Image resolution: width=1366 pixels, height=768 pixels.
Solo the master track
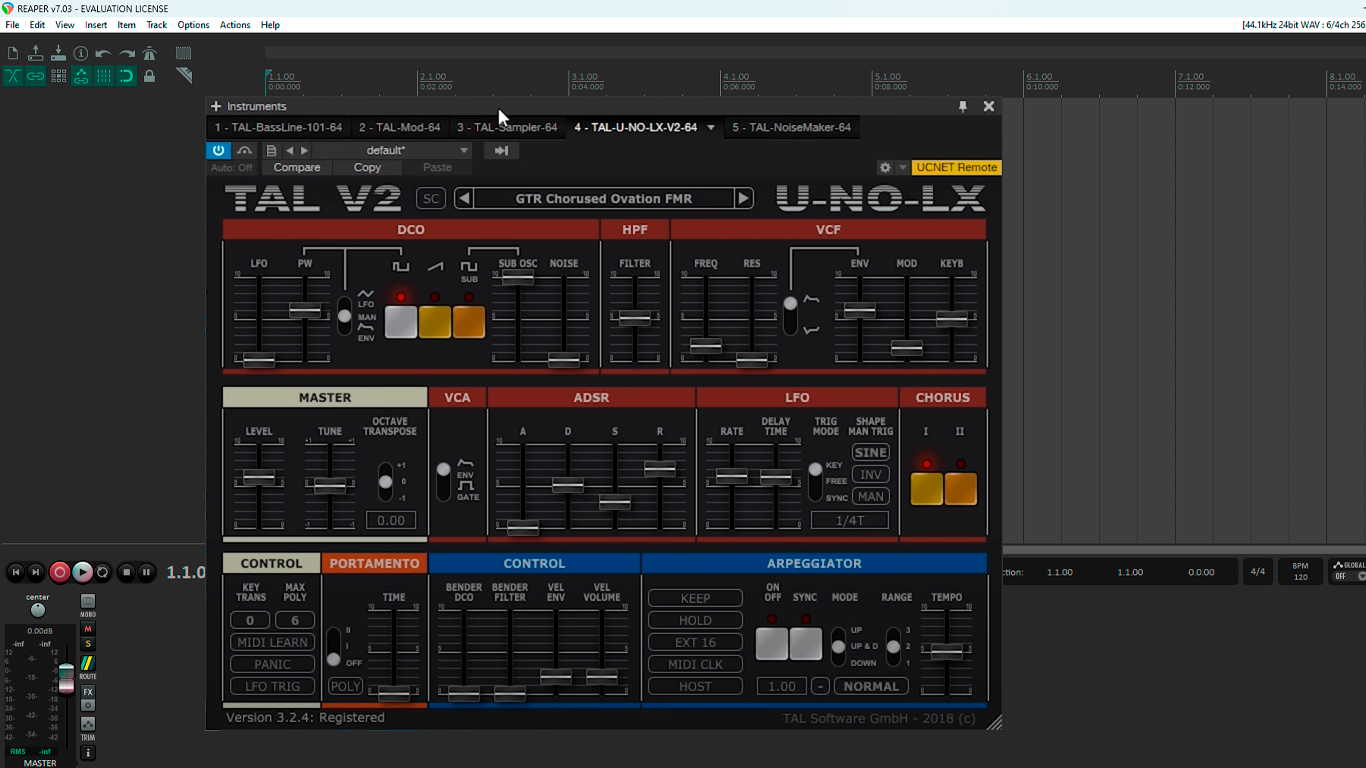88,644
